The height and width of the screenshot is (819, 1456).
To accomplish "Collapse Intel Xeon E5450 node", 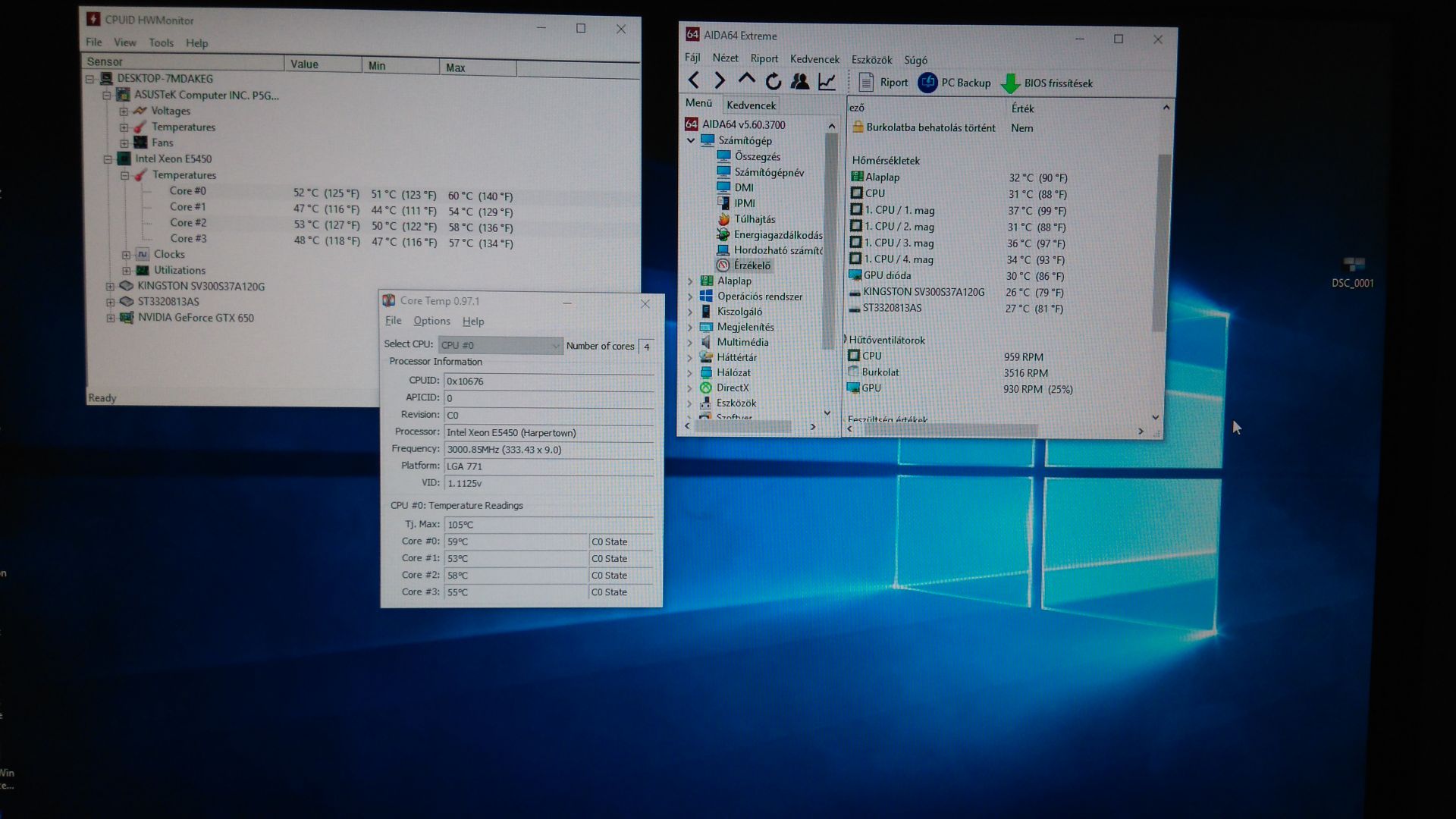I will click(x=107, y=158).
